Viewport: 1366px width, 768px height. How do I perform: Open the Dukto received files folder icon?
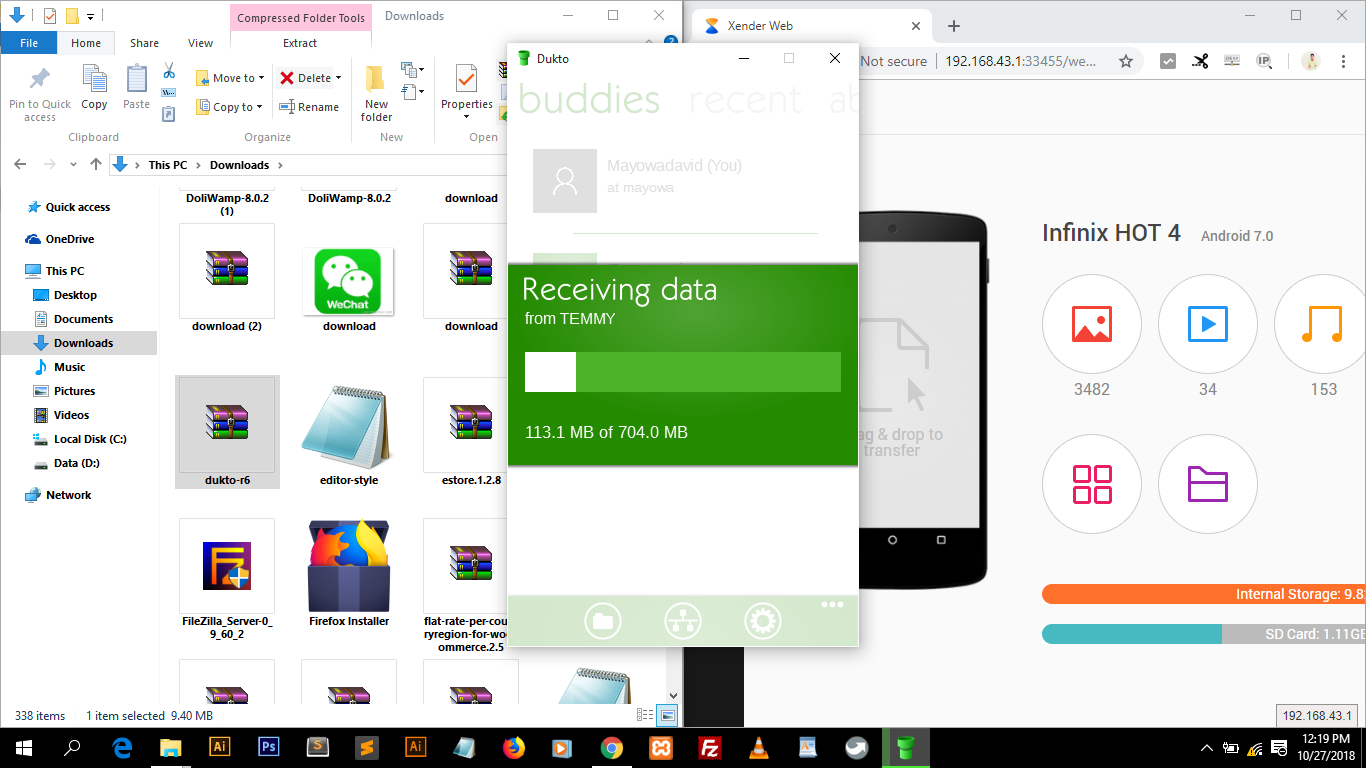click(603, 621)
